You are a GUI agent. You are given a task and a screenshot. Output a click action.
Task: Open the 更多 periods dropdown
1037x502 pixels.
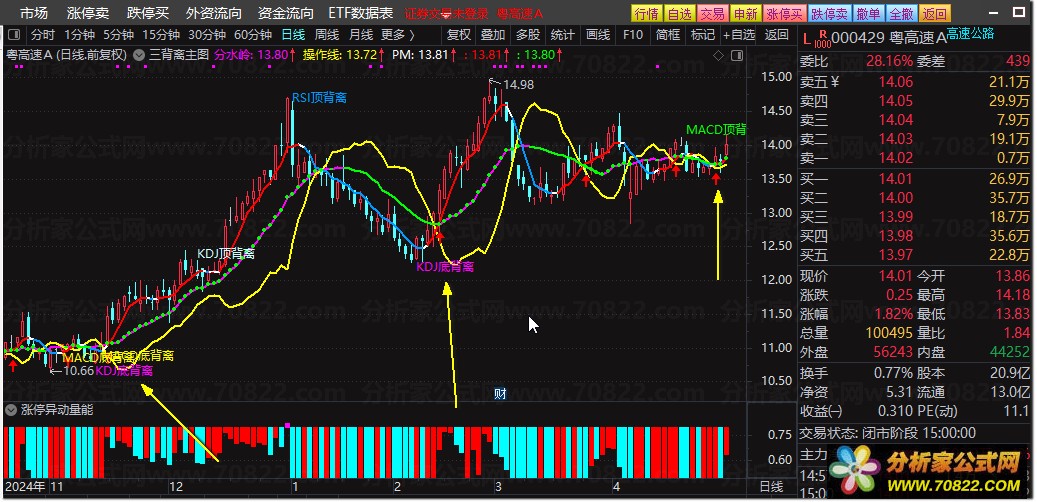point(398,35)
